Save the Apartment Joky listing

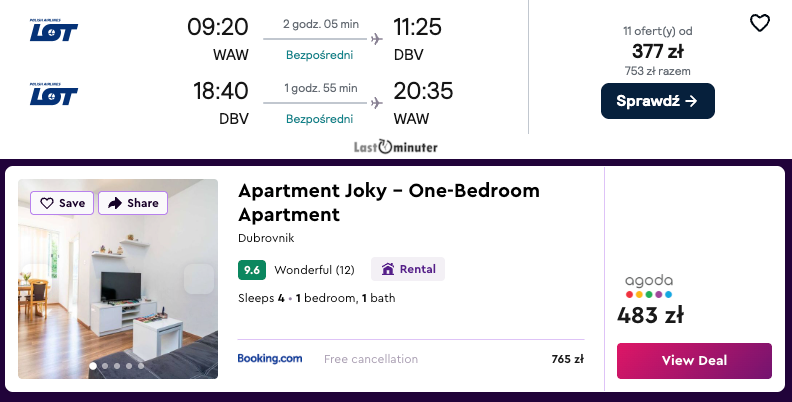pos(62,203)
